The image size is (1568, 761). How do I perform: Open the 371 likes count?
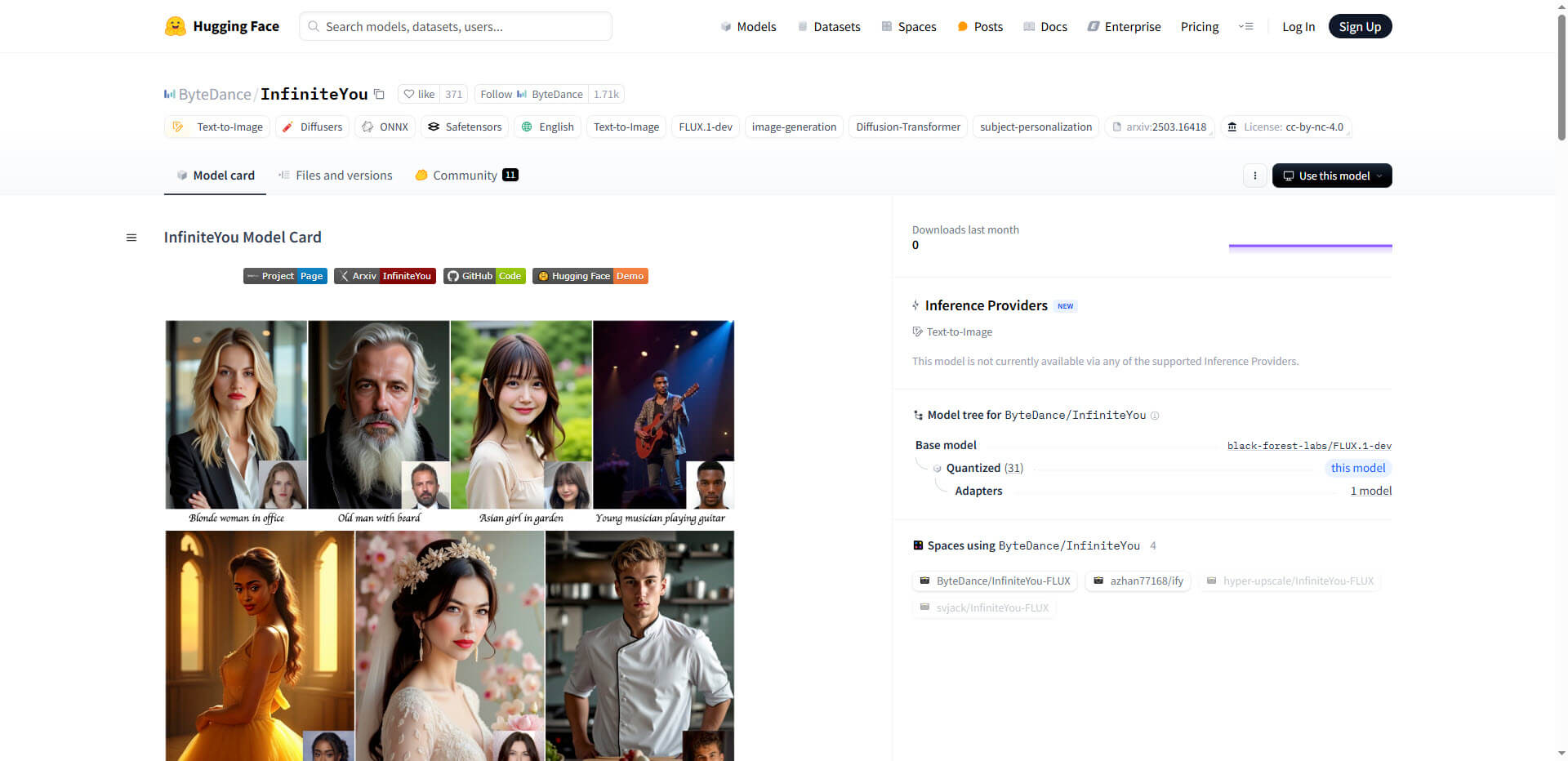pyautogui.click(x=453, y=94)
